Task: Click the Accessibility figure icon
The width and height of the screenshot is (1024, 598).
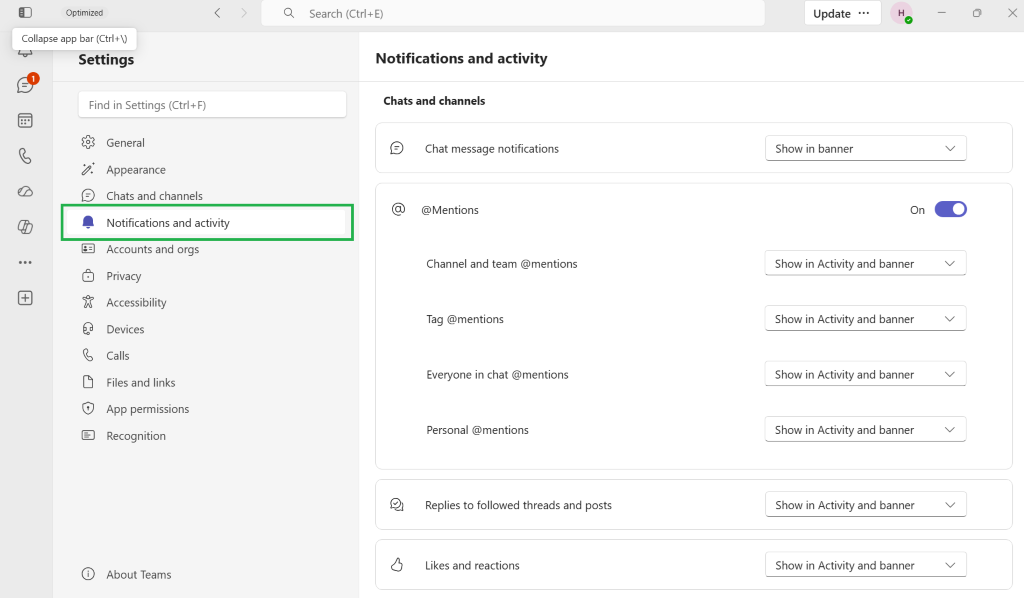Action: (x=88, y=302)
